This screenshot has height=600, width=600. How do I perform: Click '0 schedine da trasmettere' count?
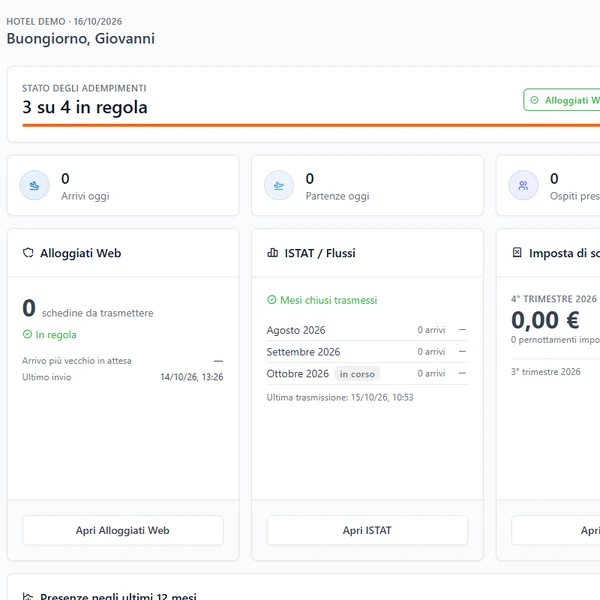[88, 308]
